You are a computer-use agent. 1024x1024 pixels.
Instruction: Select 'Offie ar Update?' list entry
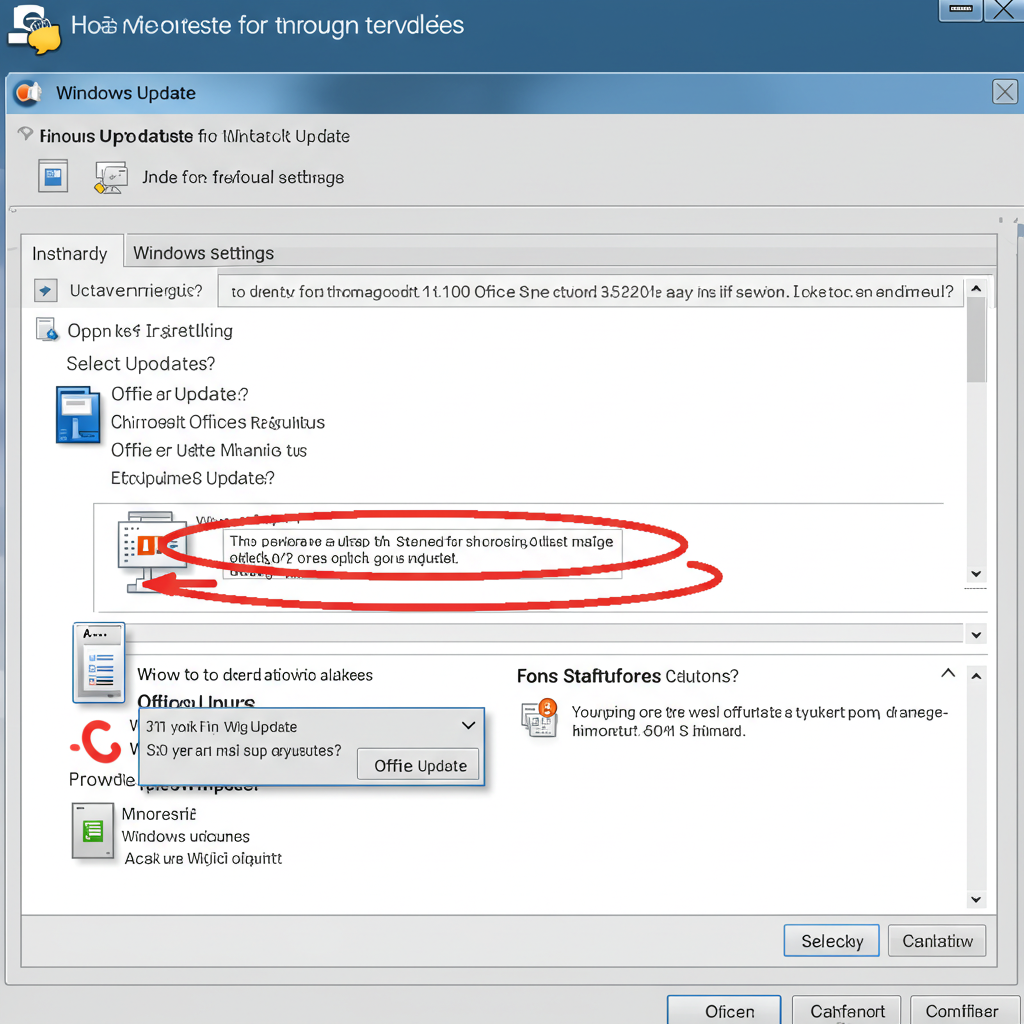180,394
